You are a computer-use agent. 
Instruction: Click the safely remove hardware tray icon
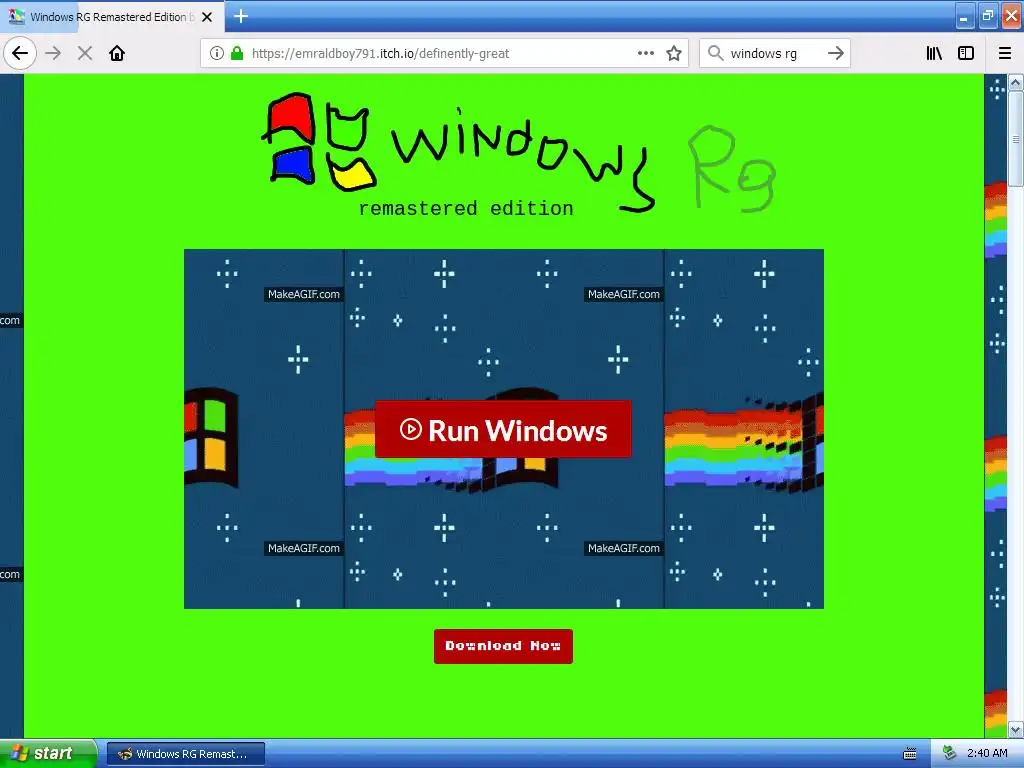click(x=950, y=753)
